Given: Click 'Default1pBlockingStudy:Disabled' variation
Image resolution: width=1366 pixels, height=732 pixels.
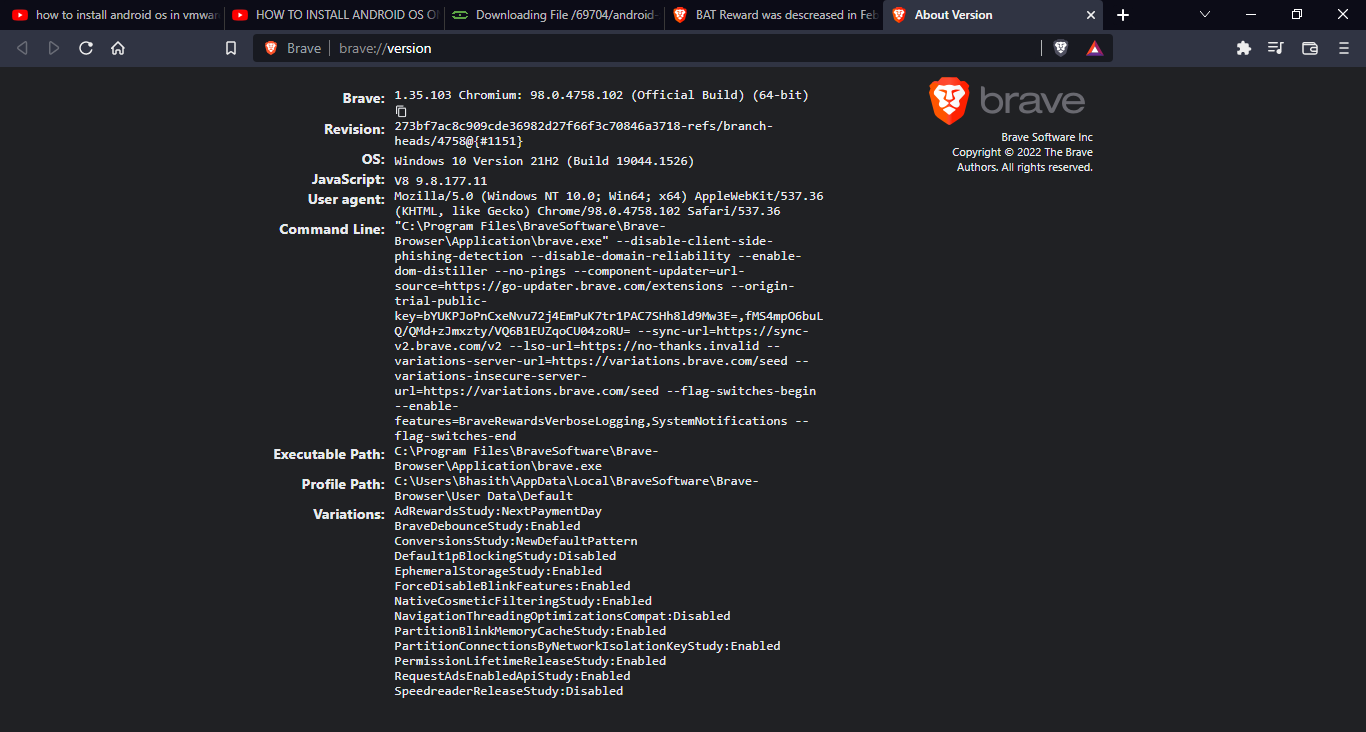Looking at the screenshot, I should (x=505, y=556).
